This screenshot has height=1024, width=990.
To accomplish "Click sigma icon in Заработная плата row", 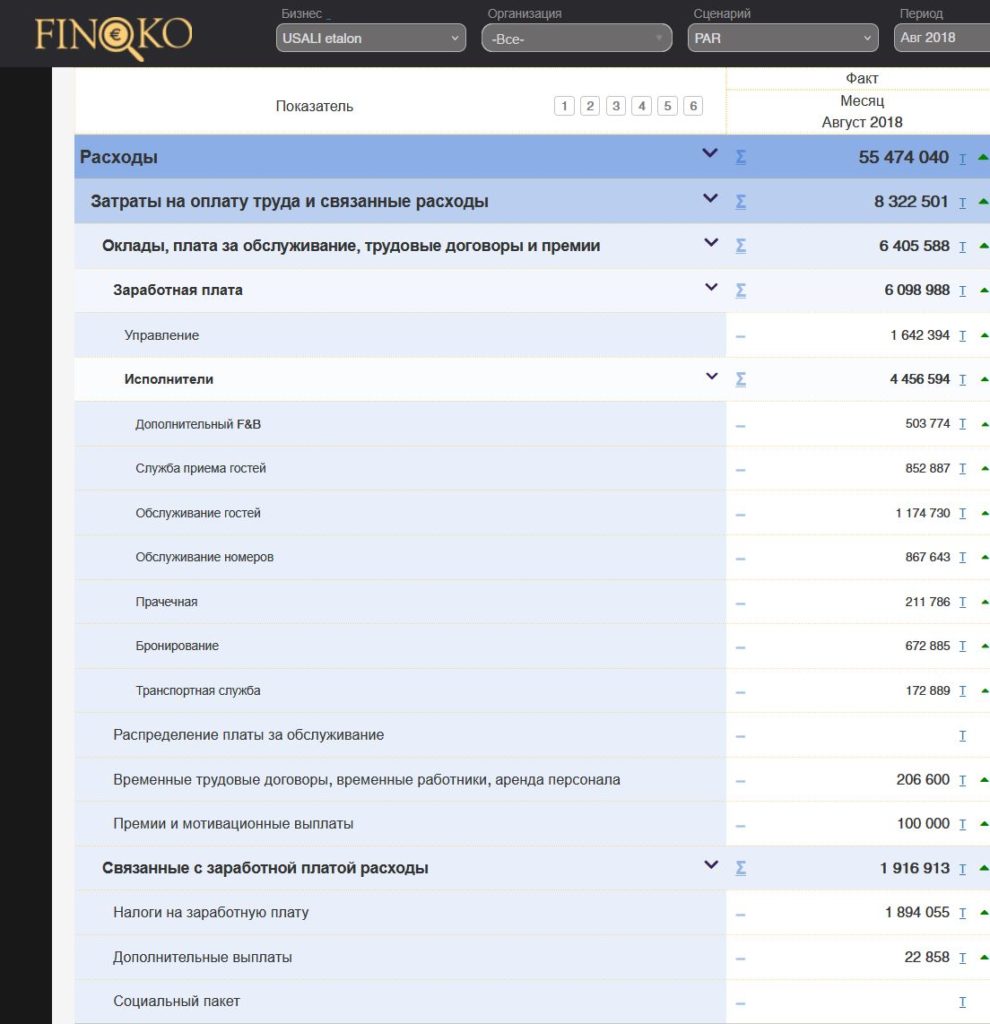I will pyautogui.click(x=741, y=290).
